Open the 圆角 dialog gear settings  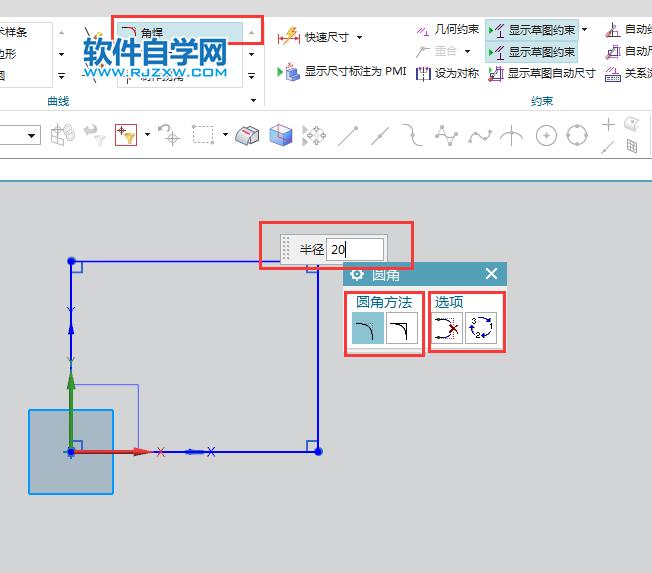357,274
